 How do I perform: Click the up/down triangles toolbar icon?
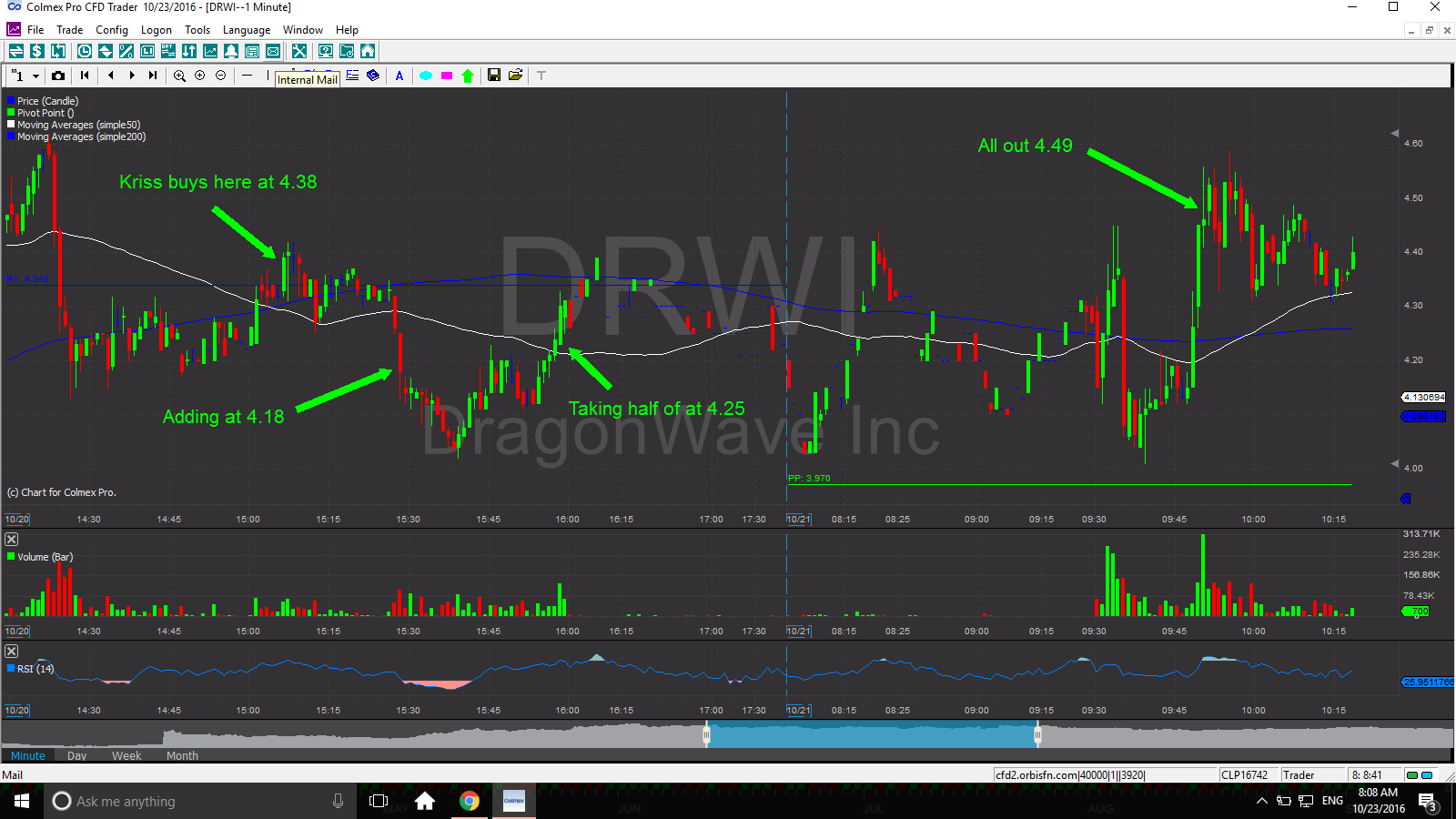pyautogui.click(x=106, y=51)
